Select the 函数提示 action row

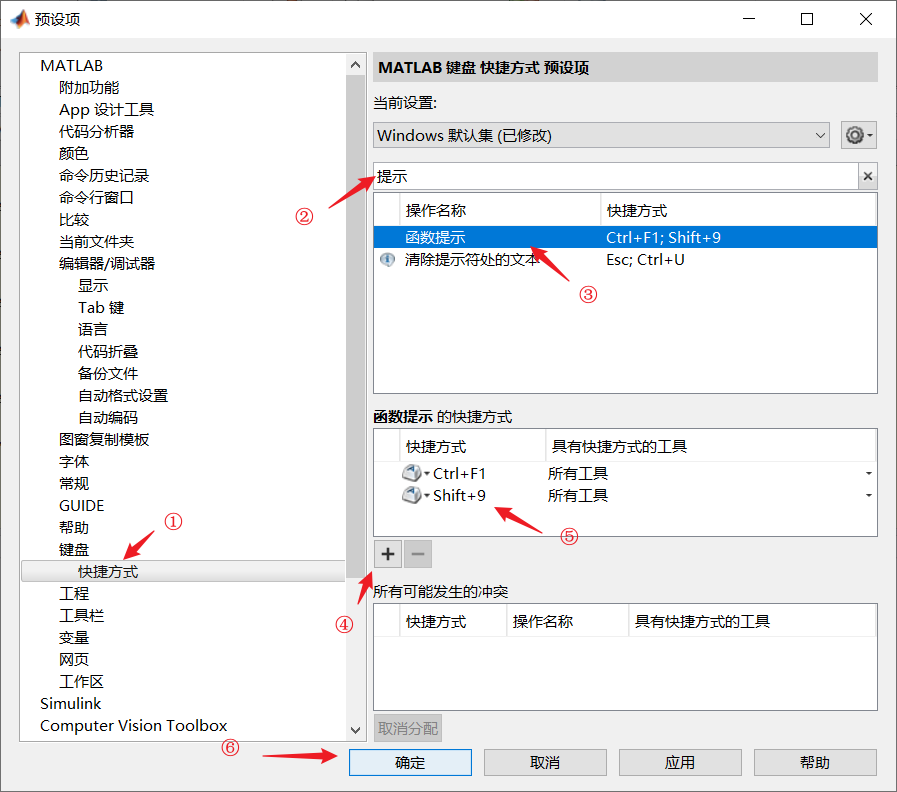pos(625,237)
